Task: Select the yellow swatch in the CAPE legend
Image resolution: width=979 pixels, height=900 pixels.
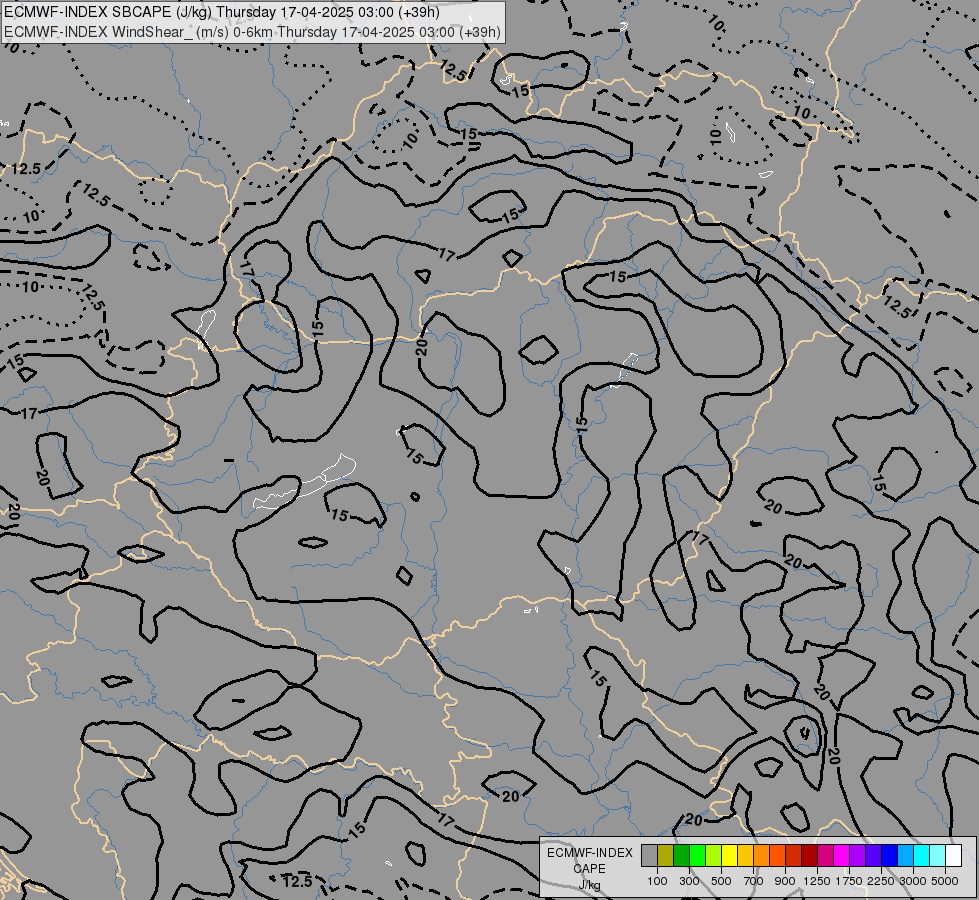Action: (729, 855)
